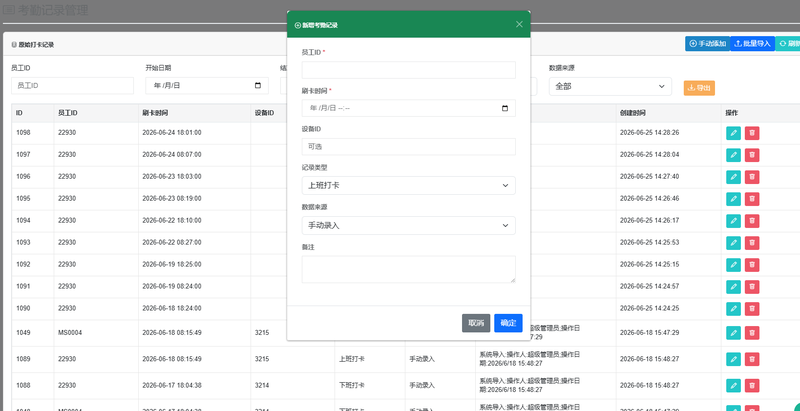Click 下班打卡 cell in row 1088

tap(352, 386)
